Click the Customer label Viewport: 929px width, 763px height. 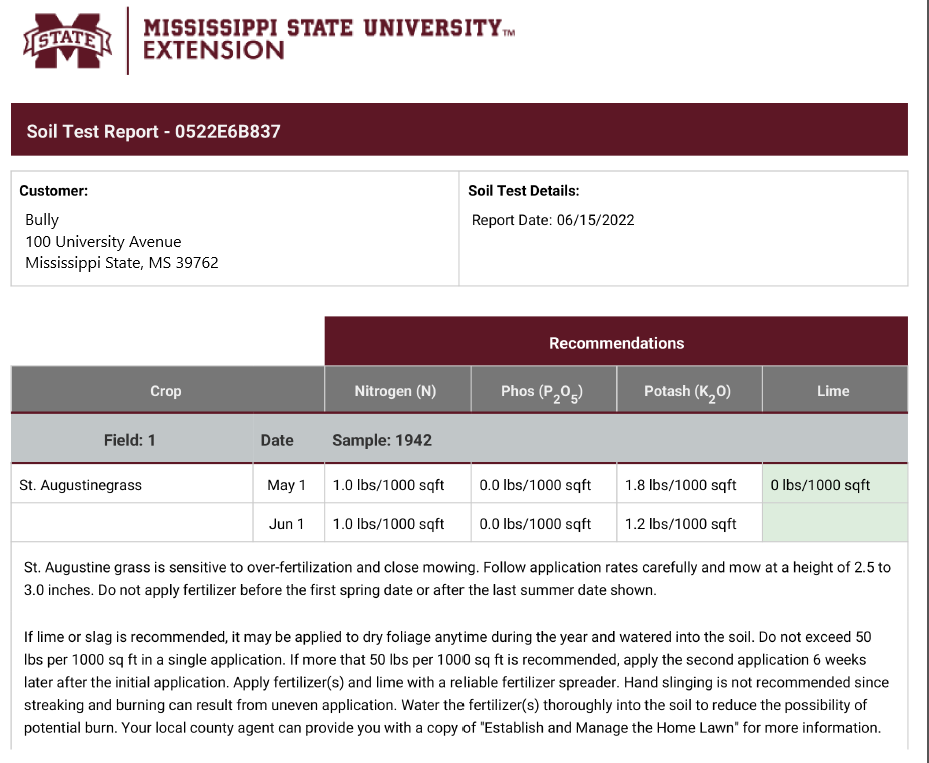click(x=53, y=191)
